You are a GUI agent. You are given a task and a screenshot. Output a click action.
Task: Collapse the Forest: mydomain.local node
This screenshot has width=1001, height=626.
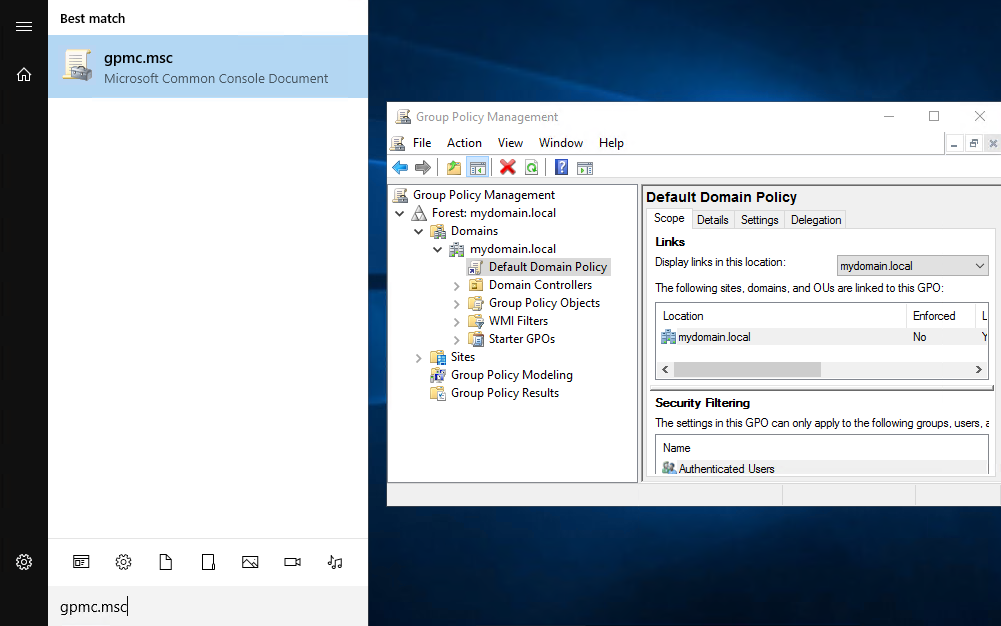400,213
